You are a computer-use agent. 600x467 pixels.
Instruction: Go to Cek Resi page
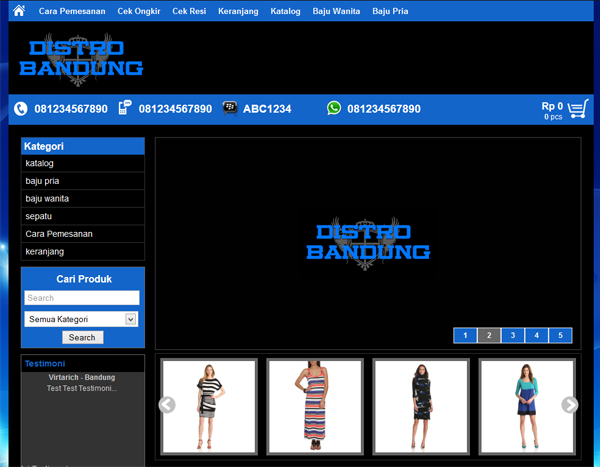(189, 11)
